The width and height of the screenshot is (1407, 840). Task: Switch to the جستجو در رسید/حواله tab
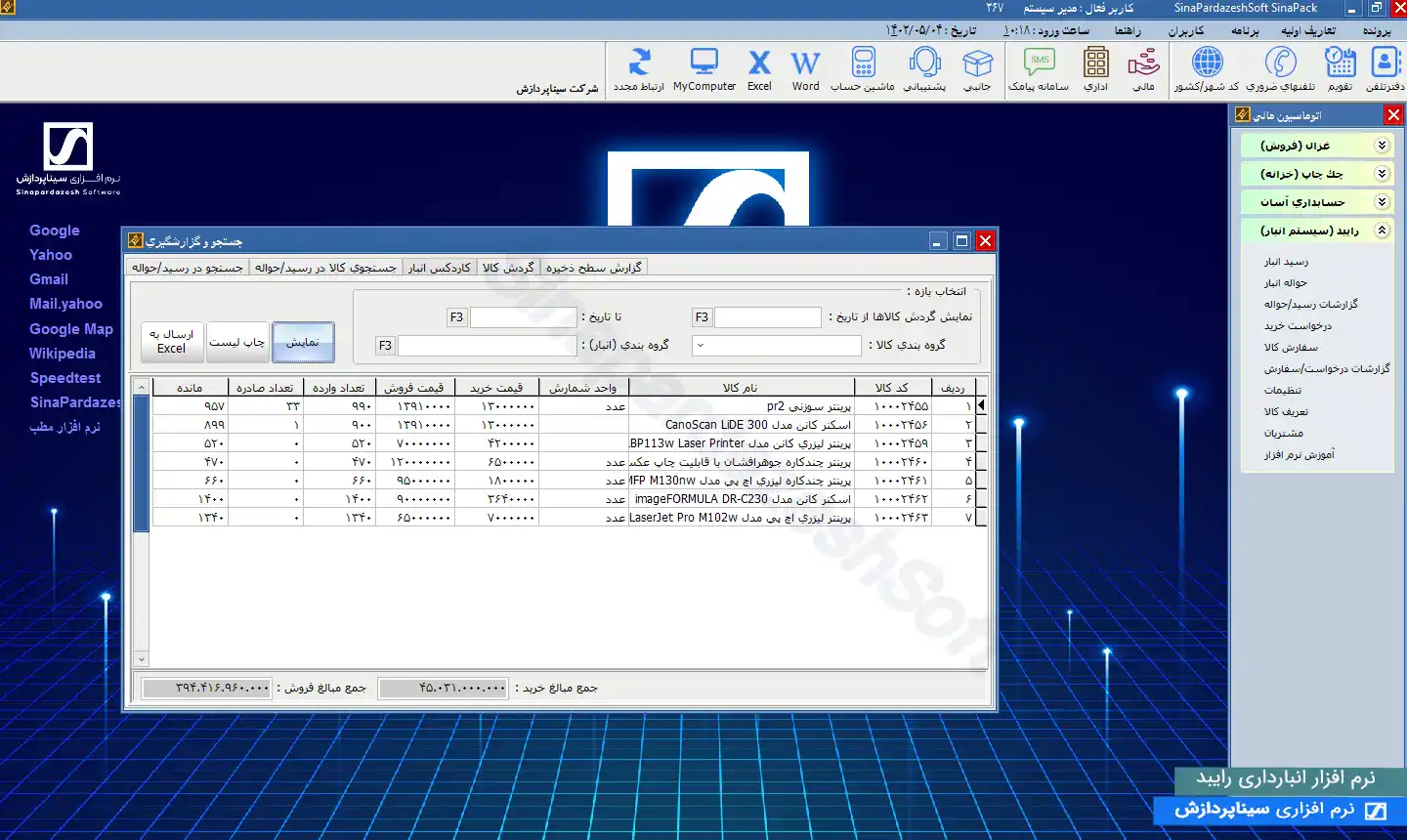point(188,268)
